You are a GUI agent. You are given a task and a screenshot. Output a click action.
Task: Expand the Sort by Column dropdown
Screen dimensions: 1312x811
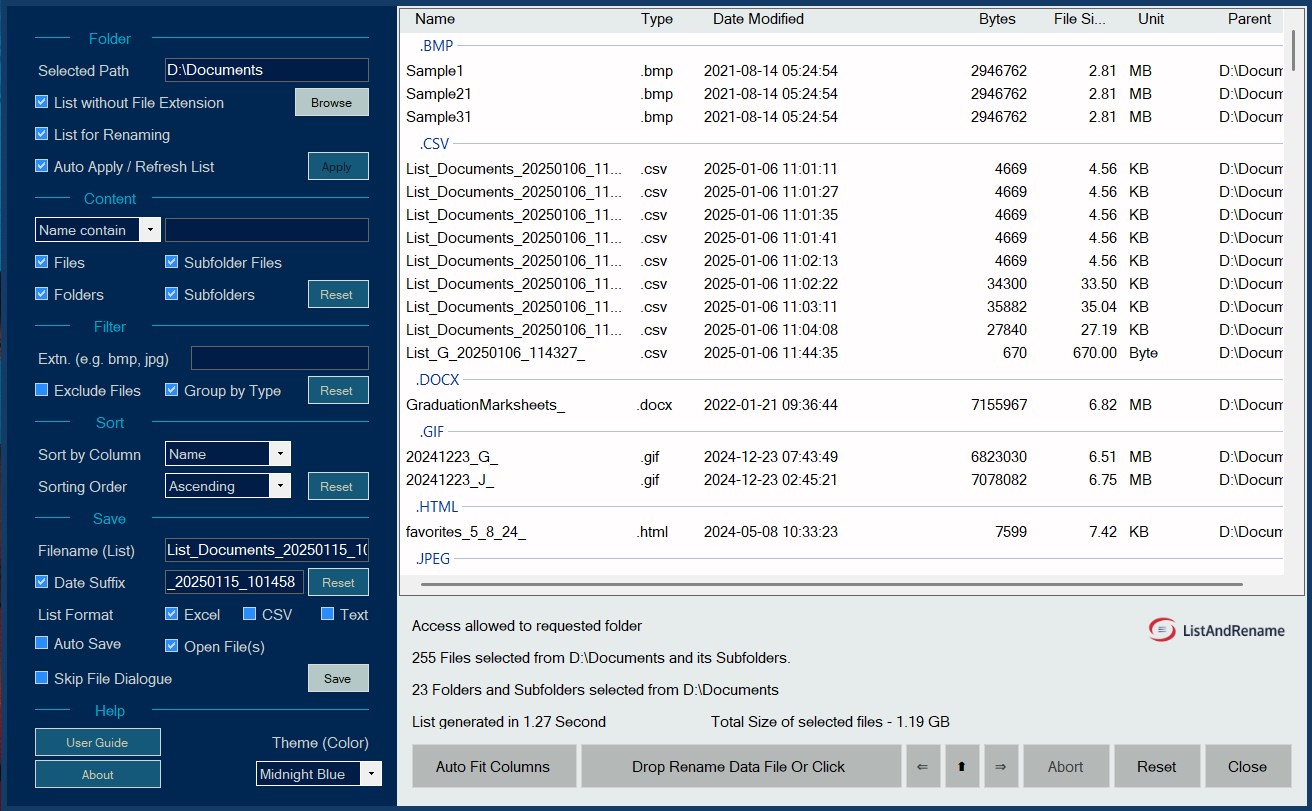228,454
